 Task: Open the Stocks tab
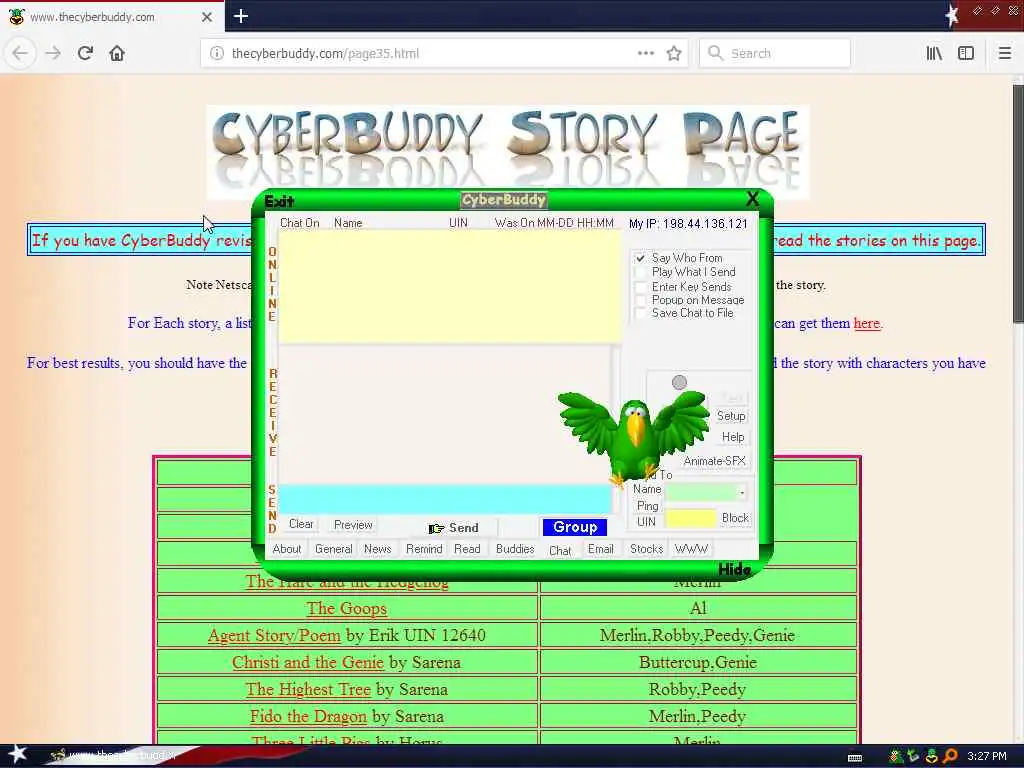click(646, 549)
